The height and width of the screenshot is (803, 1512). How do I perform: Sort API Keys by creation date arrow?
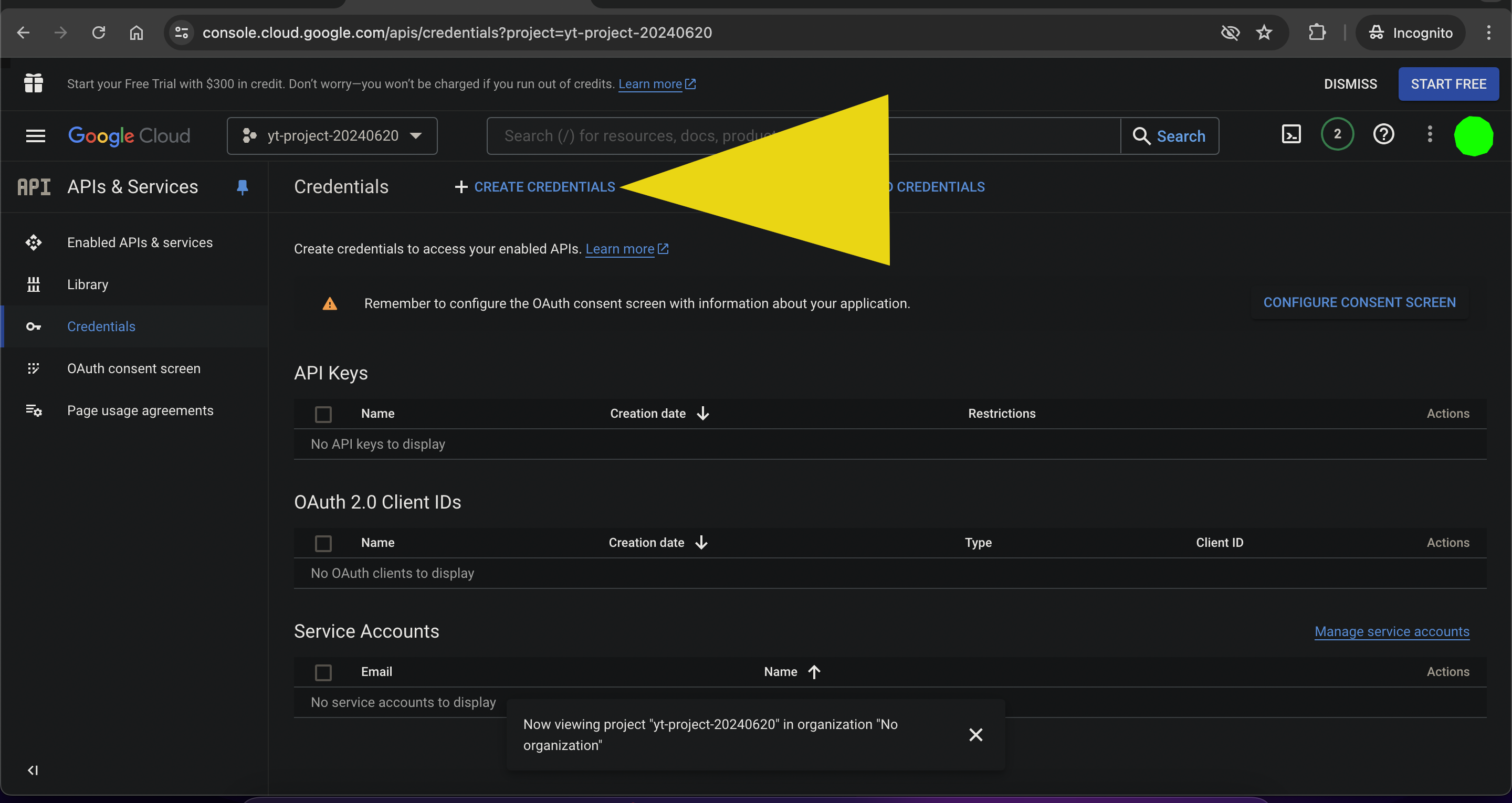click(703, 414)
